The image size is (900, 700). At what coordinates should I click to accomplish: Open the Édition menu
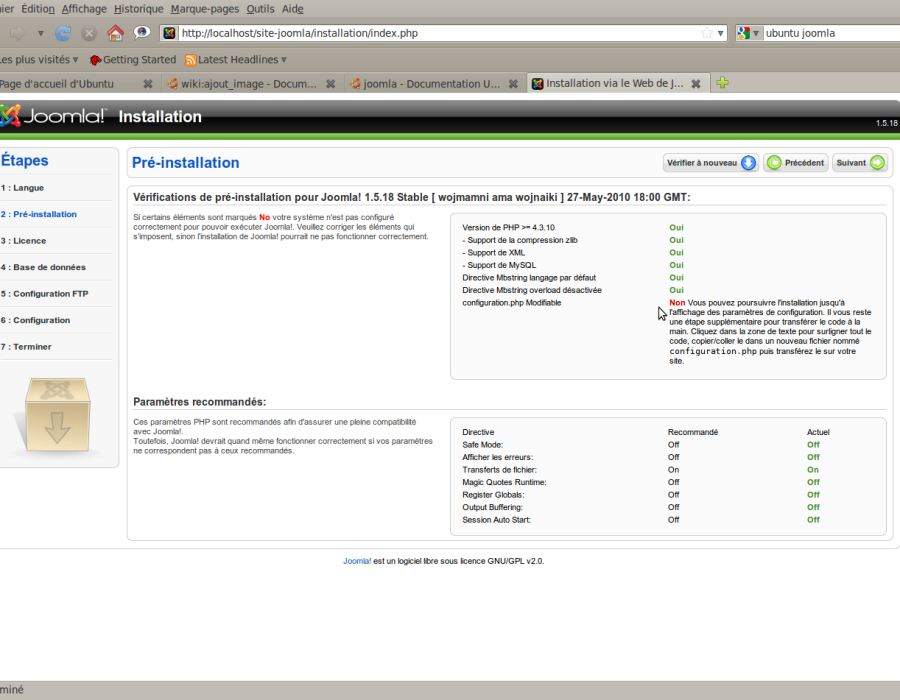coord(38,9)
